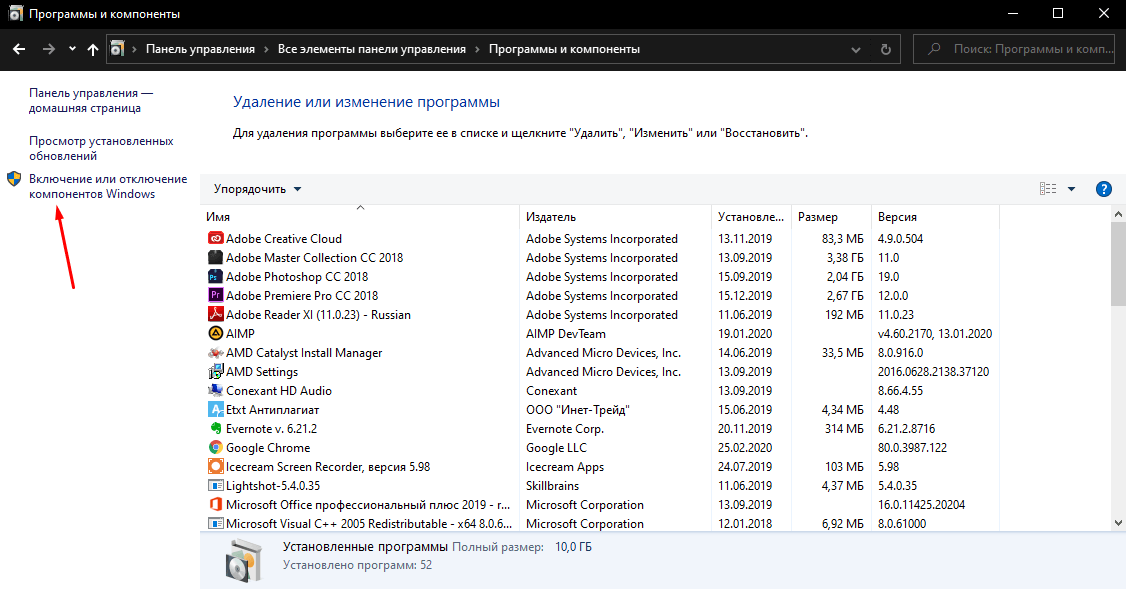Screen dimensions: 1126x589
Task: Click version cell v4.60.2170, 13.01.2020
Action: [x=935, y=333]
